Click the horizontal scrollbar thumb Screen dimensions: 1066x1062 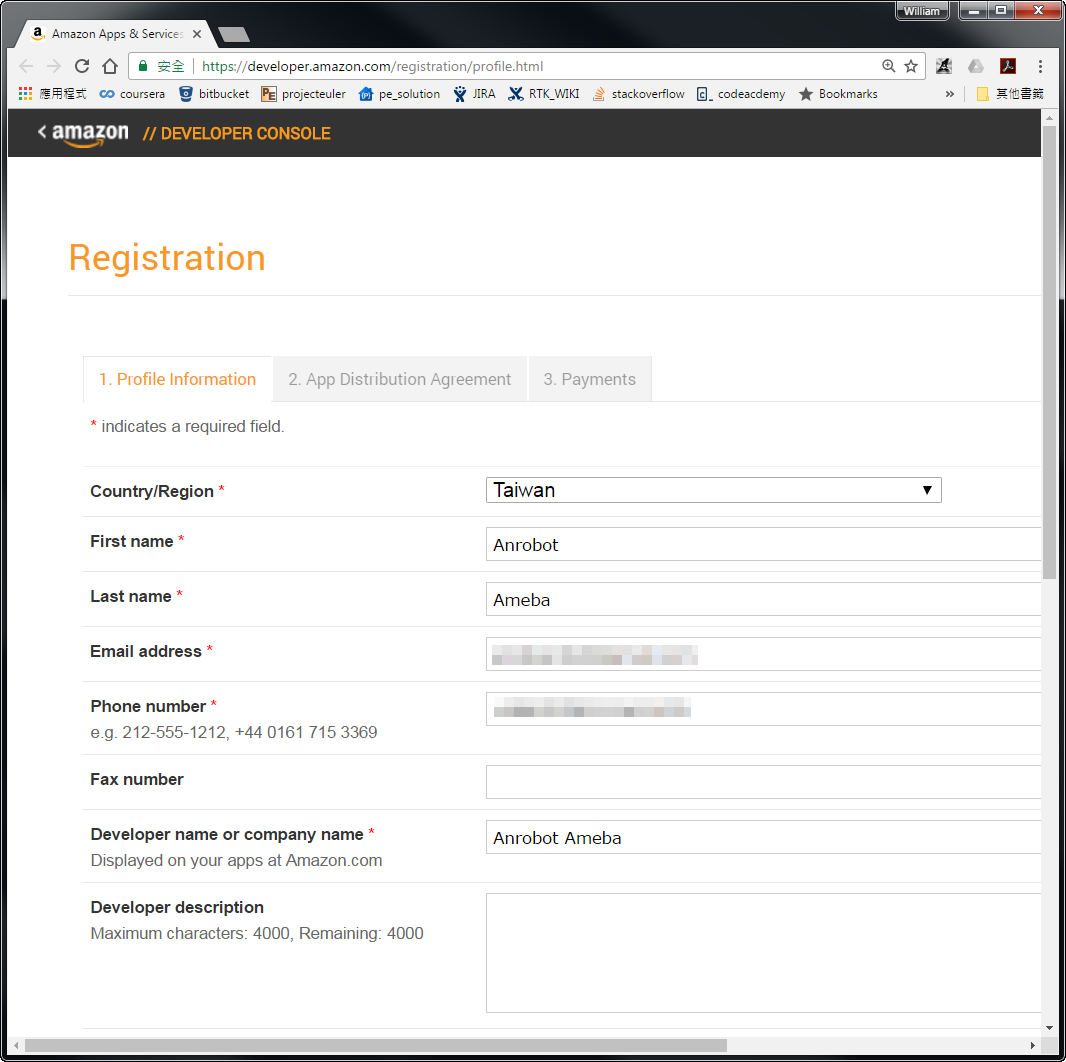(x=376, y=1045)
